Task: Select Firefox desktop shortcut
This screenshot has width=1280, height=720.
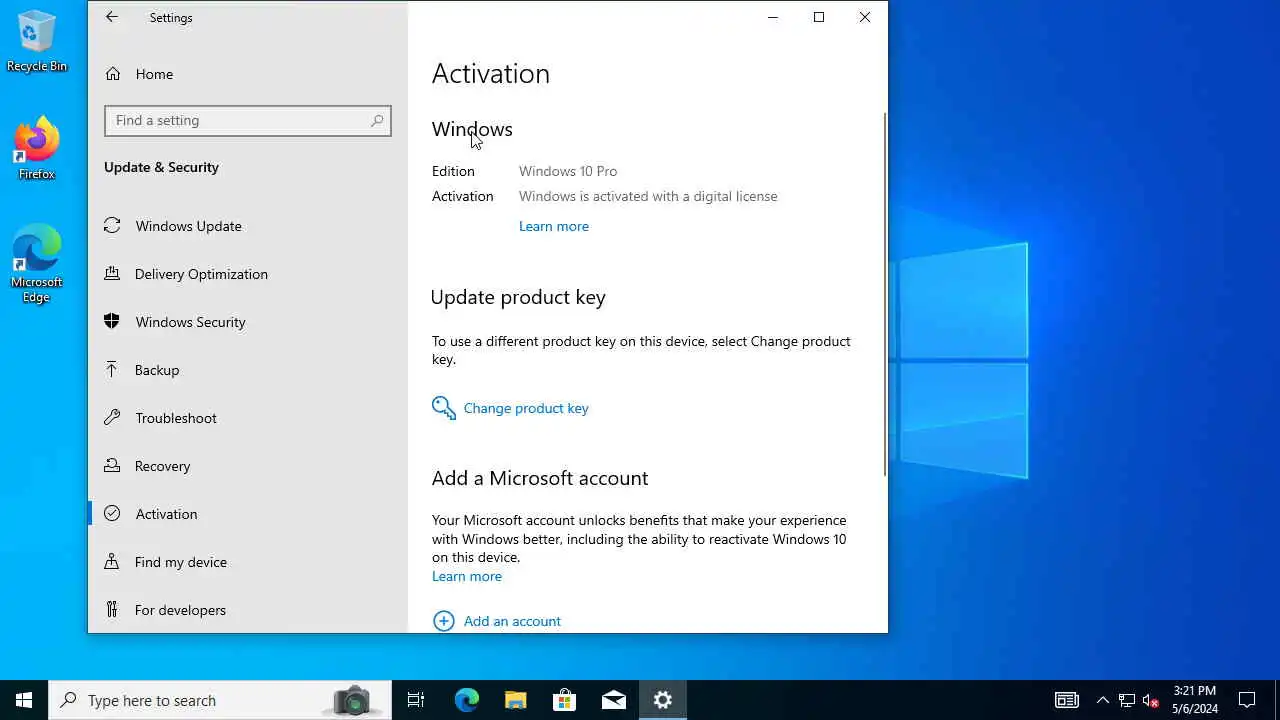Action: coord(37,149)
